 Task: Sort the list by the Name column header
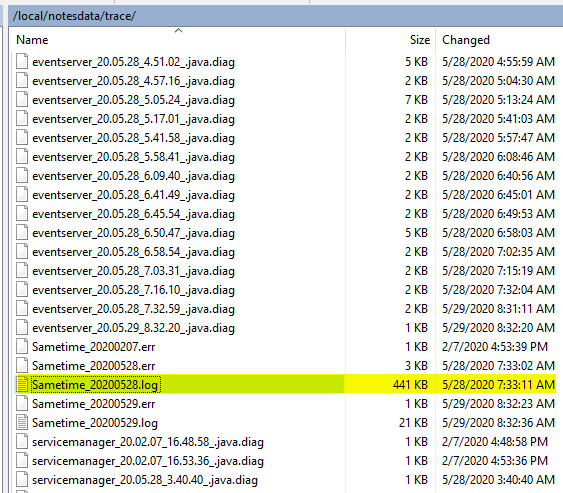(x=32, y=40)
